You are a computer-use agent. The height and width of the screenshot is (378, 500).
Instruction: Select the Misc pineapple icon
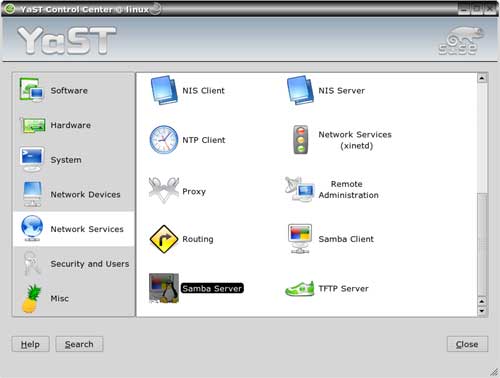pyautogui.click(x=32, y=298)
